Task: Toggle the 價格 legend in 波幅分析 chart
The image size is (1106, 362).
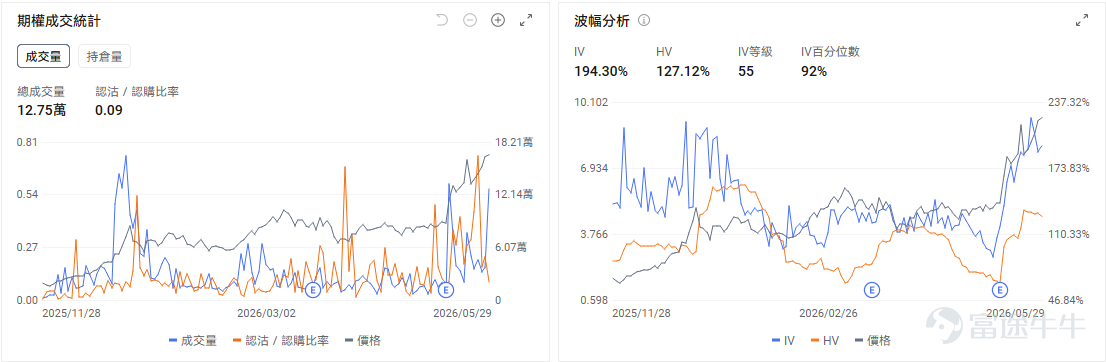Action: [x=872, y=341]
